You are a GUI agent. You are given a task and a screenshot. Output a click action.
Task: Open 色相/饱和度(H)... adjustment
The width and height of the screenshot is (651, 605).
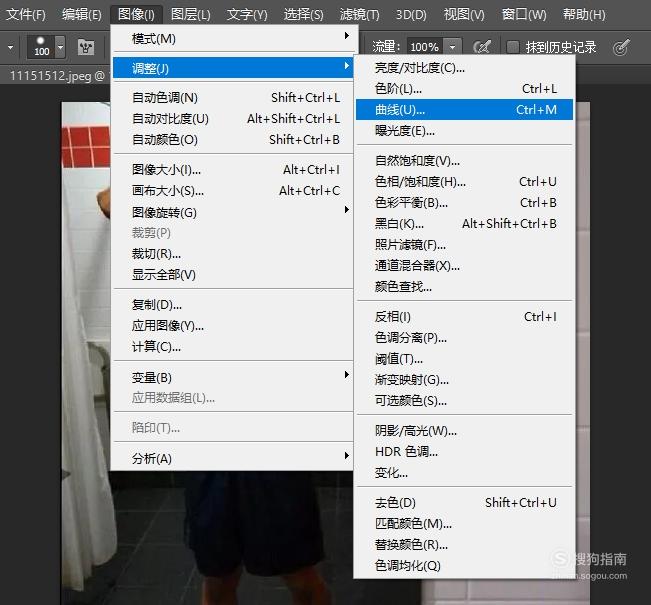tap(464, 181)
